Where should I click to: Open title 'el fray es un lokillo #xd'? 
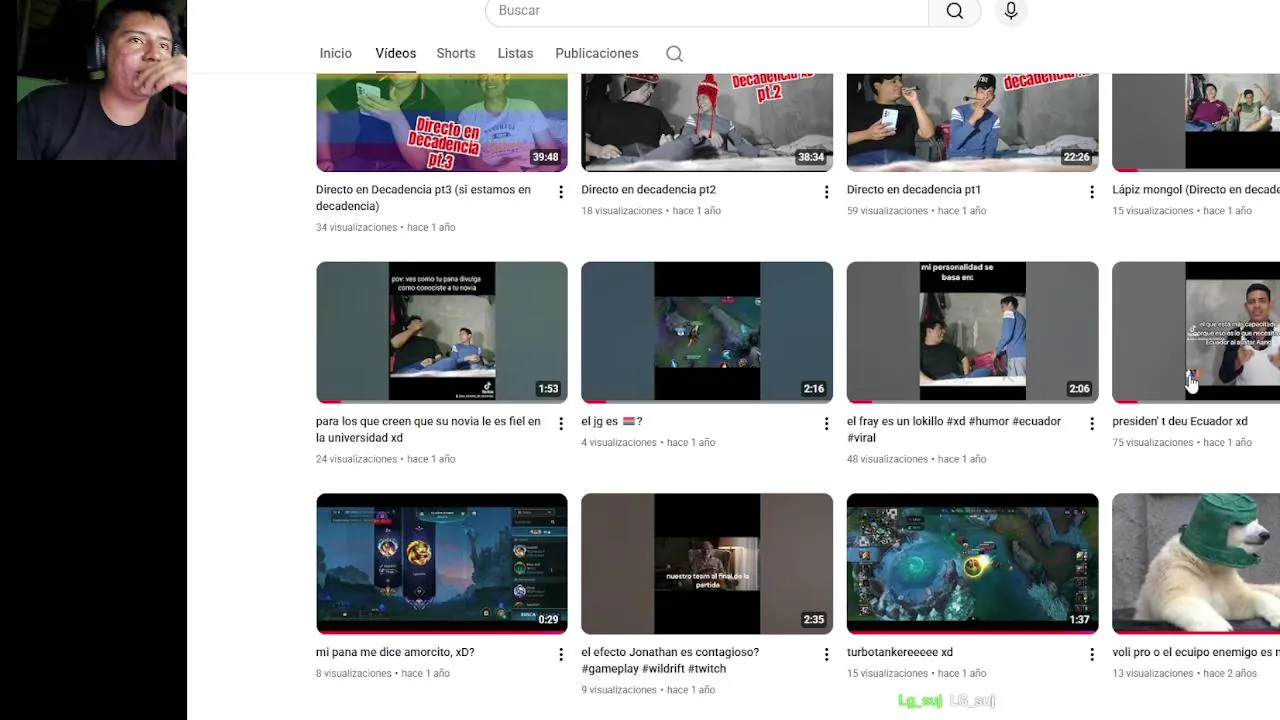(954, 430)
